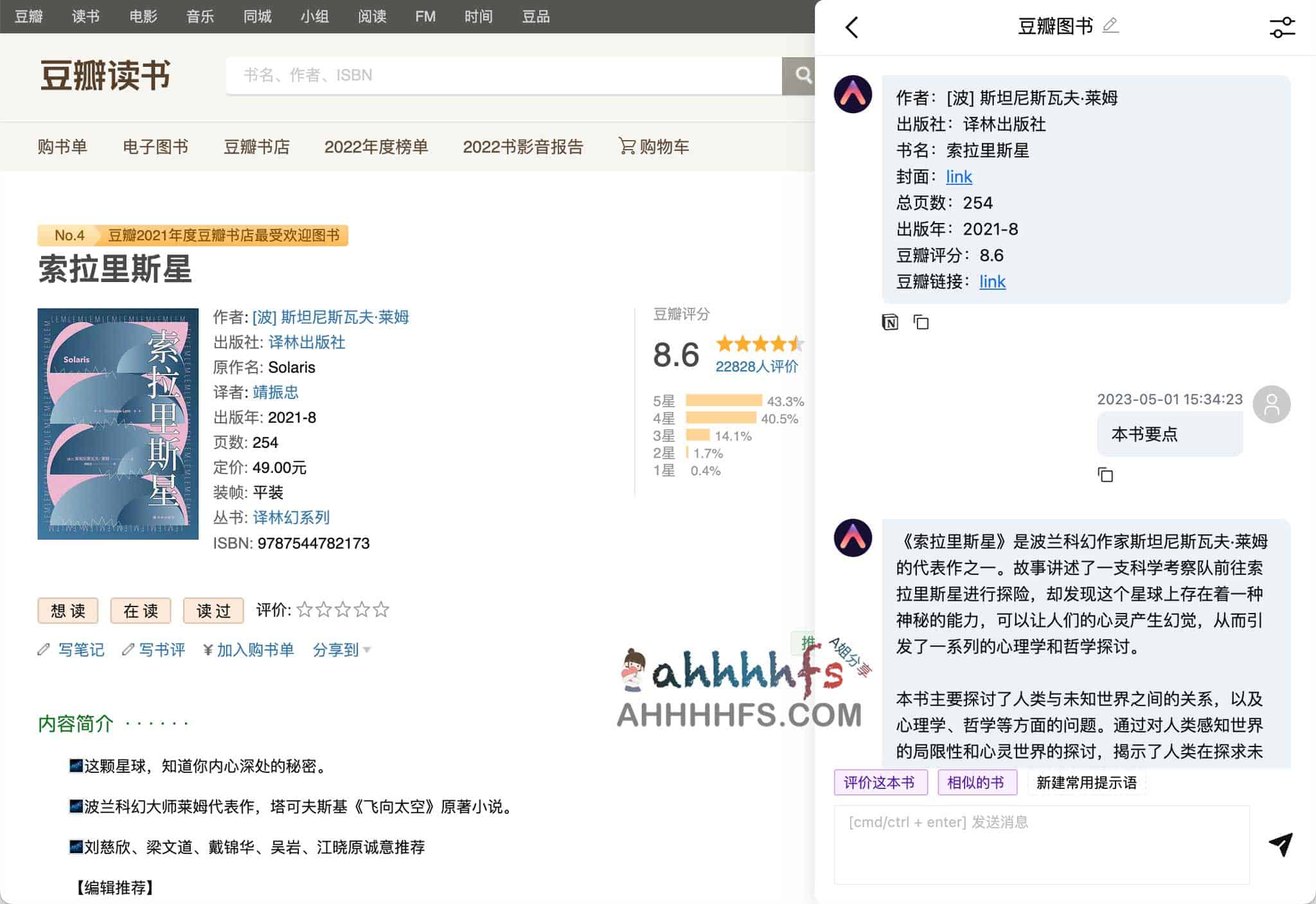Mark the book as 想读
This screenshot has height=904, width=1316.
coord(67,611)
